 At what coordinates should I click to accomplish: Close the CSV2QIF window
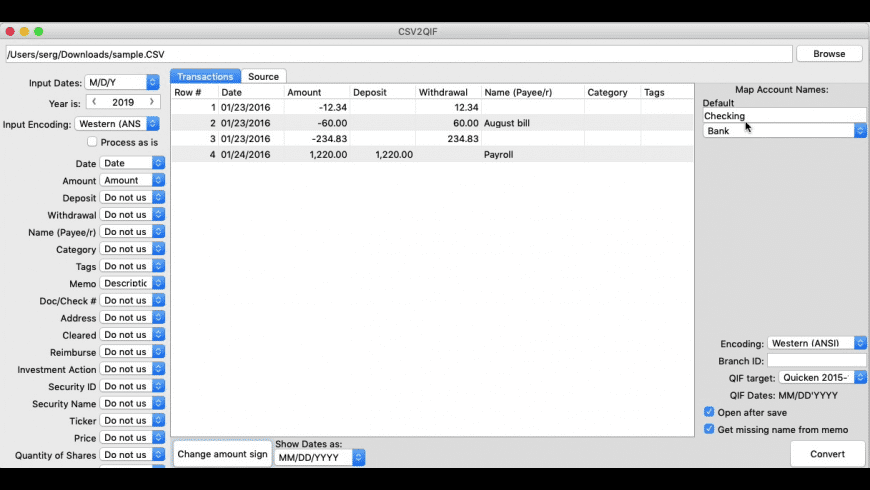(x=10, y=32)
